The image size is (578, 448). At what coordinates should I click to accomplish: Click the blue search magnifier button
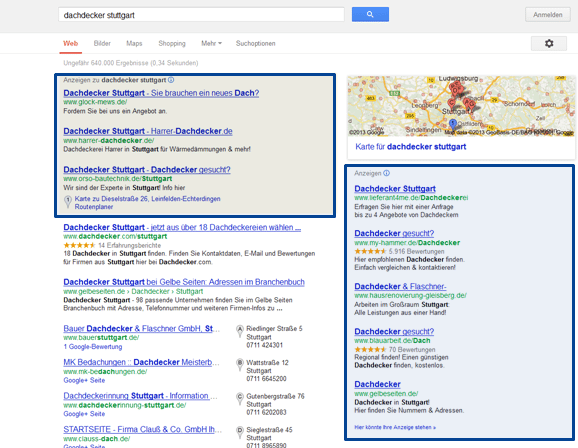tap(370, 14)
